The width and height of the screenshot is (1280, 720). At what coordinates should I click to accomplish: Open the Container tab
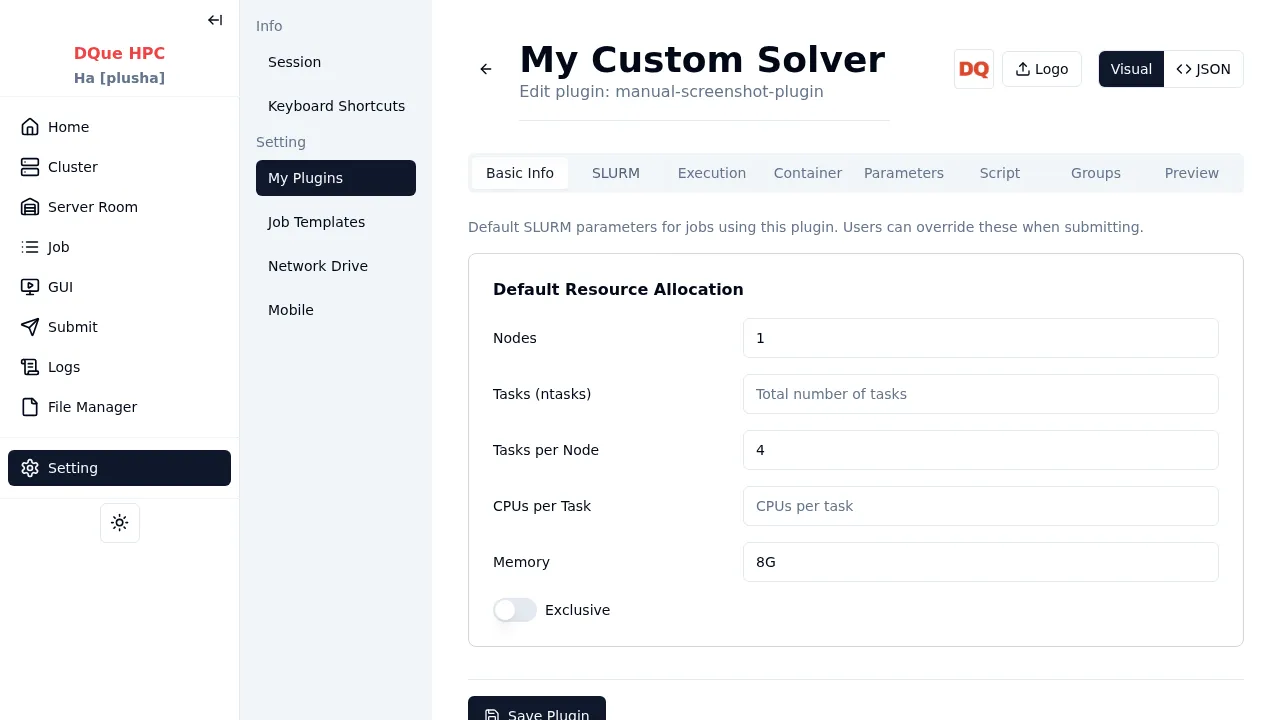click(807, 173)
